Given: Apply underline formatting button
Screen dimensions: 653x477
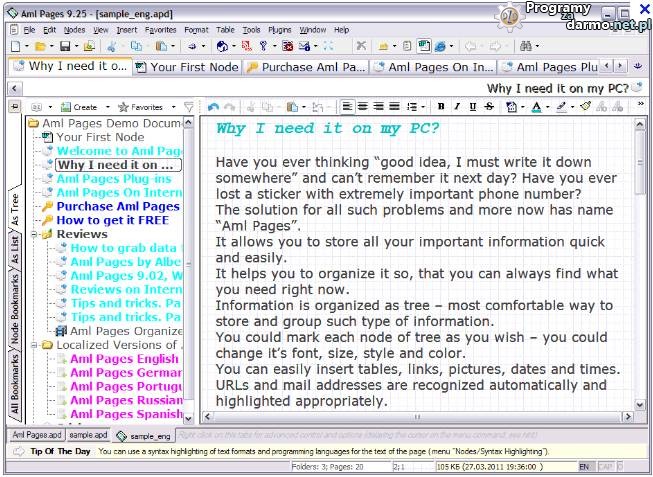Looking at the screenshot, I should pos(473,107).
